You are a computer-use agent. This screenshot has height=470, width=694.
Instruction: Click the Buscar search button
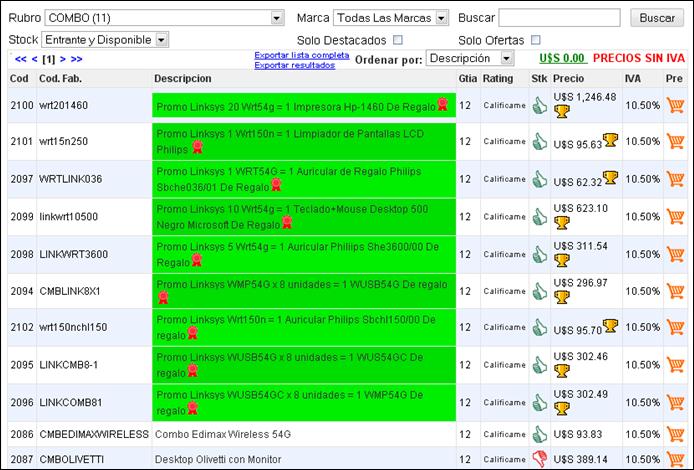click(657, 18)
